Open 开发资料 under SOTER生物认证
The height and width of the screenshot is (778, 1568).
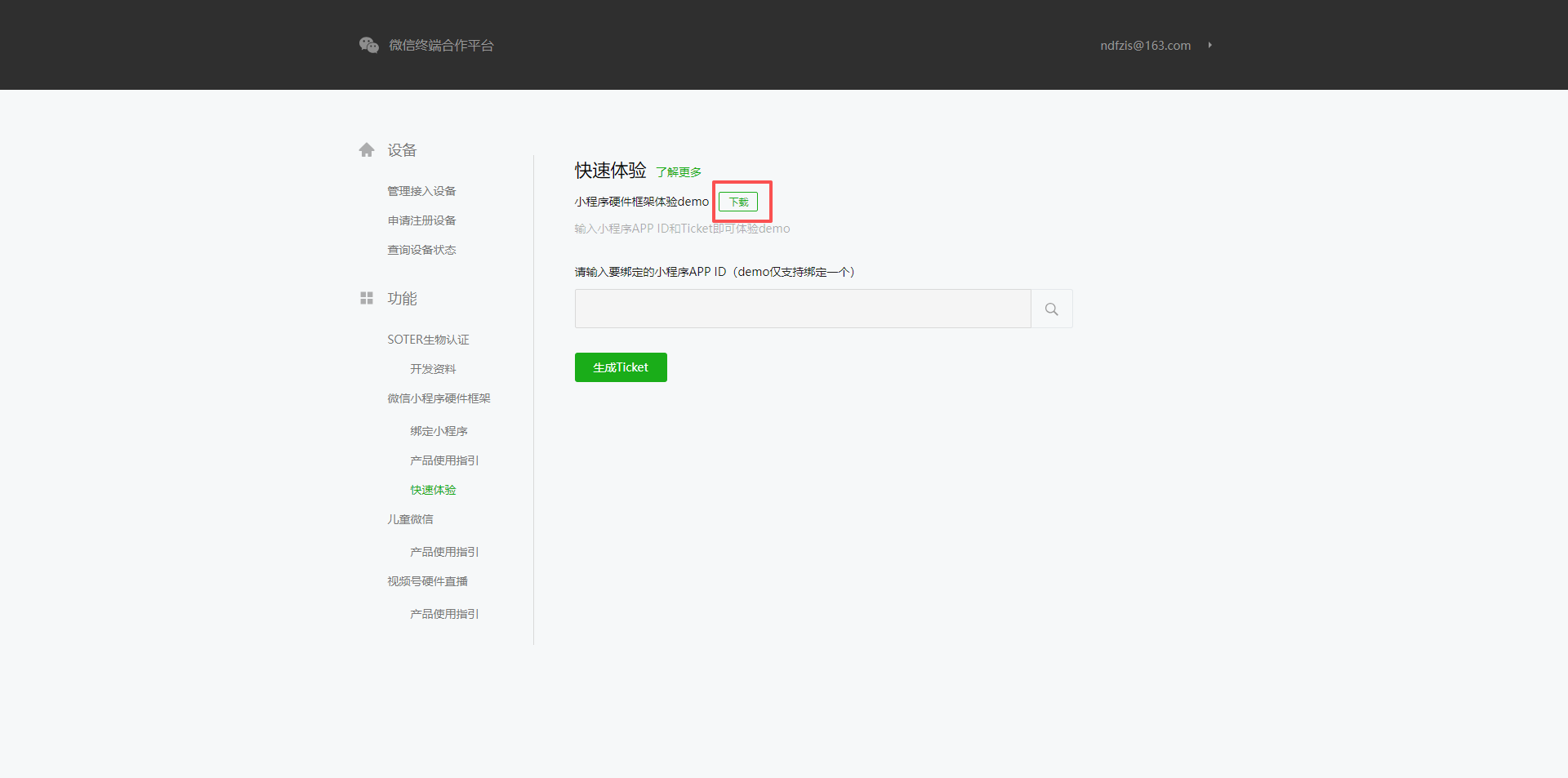[433, 369]
